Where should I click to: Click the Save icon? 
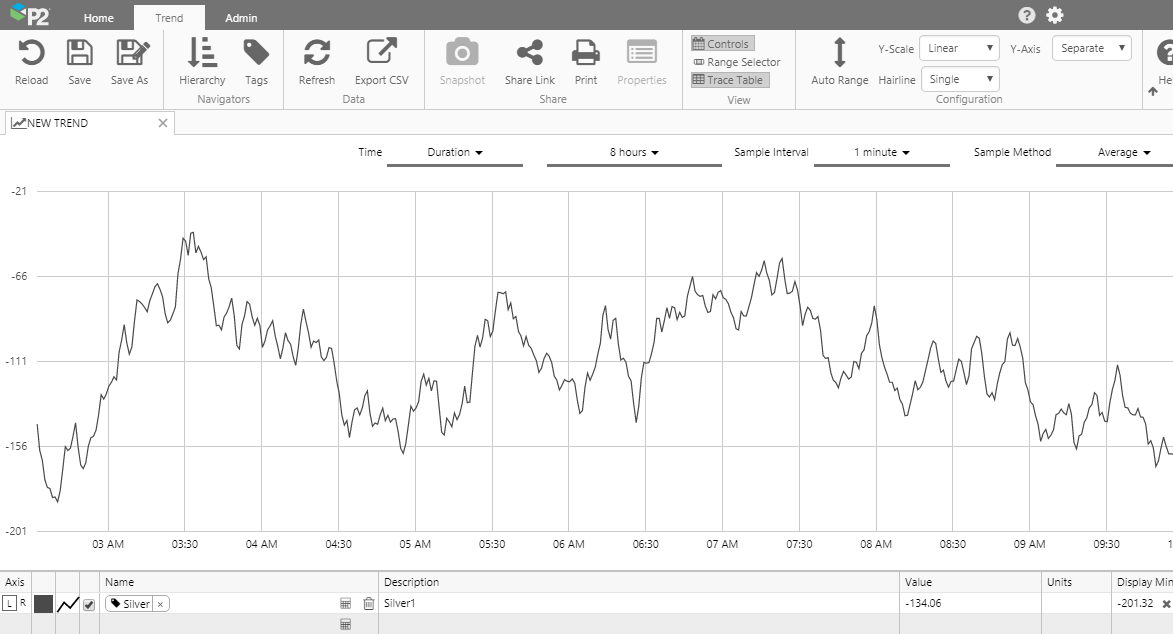click(x=79, y=53)
